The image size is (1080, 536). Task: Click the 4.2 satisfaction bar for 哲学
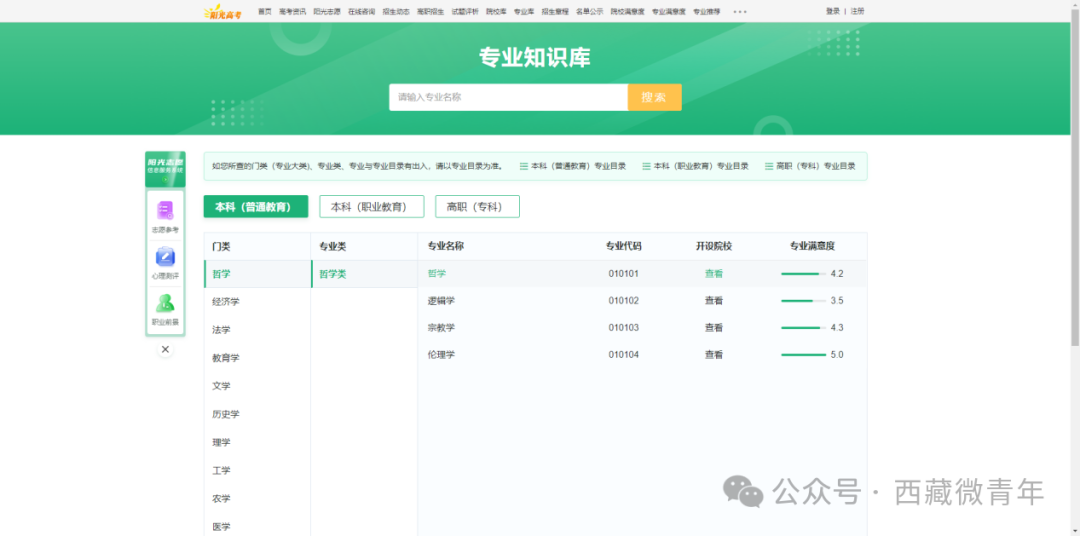804,274
